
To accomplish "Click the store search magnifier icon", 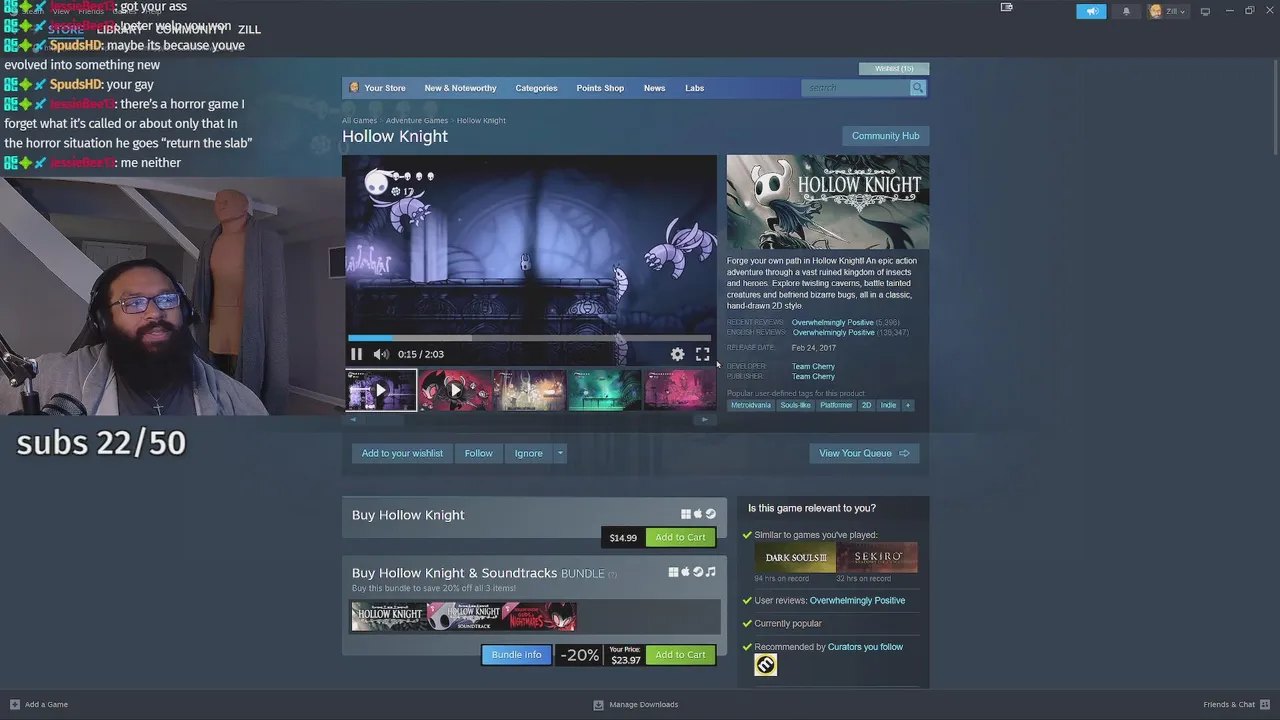I will tap(917, 88).
